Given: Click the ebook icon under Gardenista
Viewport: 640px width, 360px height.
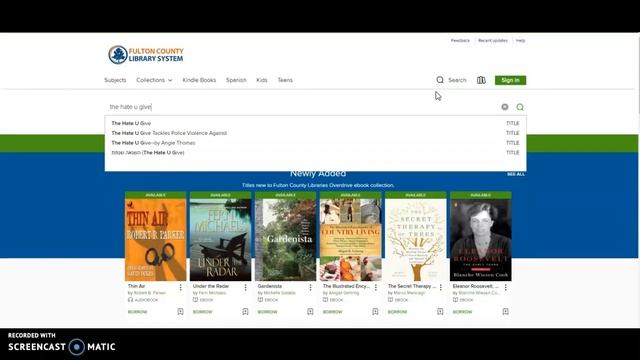Looking at the screenshot, I should click(260, 300).
